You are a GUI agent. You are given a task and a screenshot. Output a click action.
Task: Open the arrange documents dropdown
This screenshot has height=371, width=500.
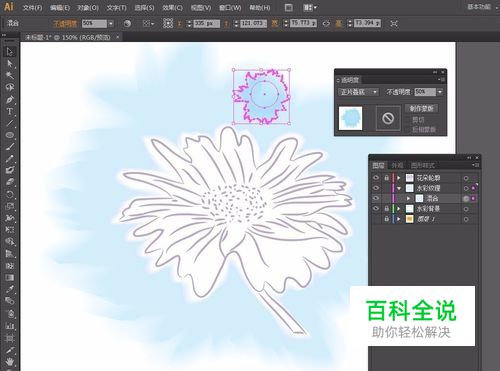coord(310,7)
